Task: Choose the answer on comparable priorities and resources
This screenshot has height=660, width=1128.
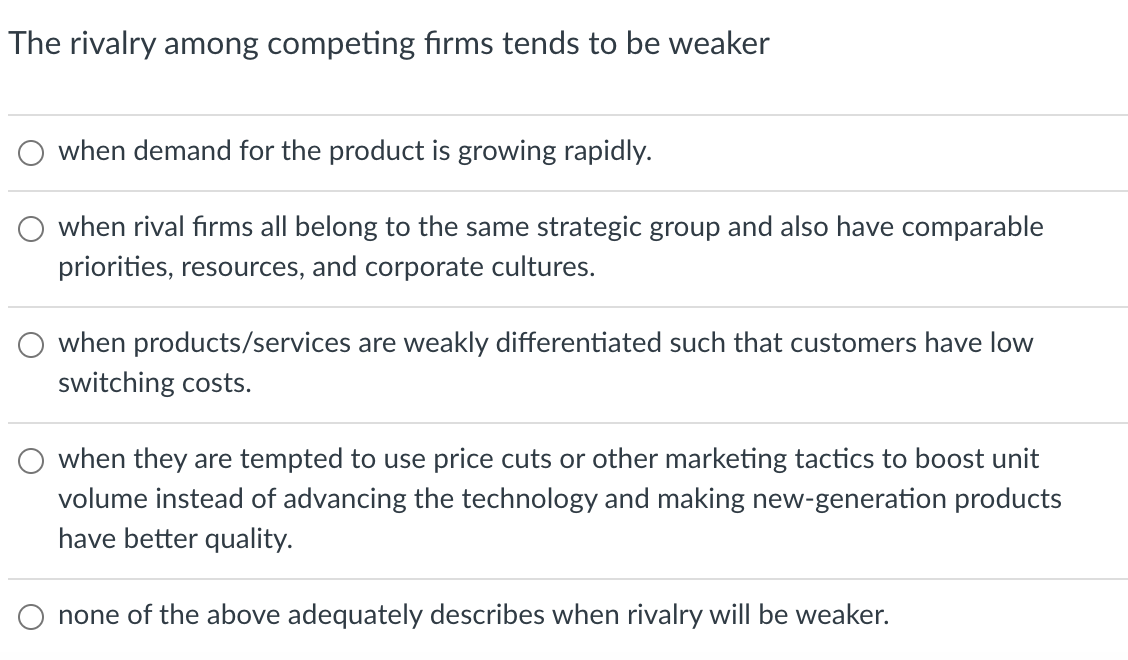Action: pyautogui.click(x=30, y=228)
